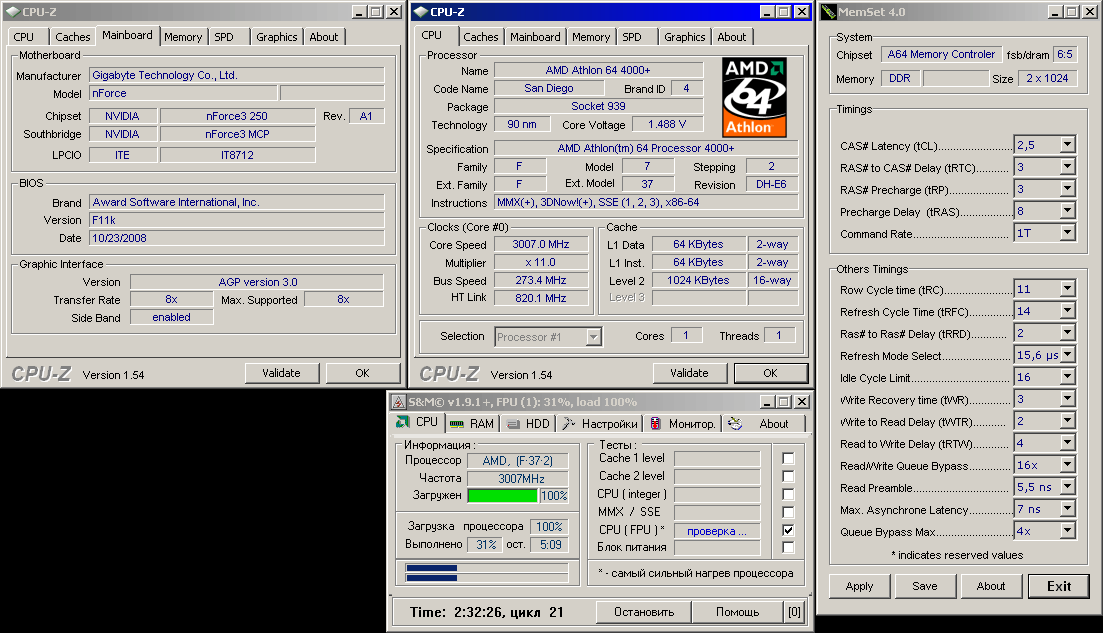Open Ras# to Ras# Delay (tRRD) dropdown
This screenshot has height=633, width=1103.
pos(1067,333)
